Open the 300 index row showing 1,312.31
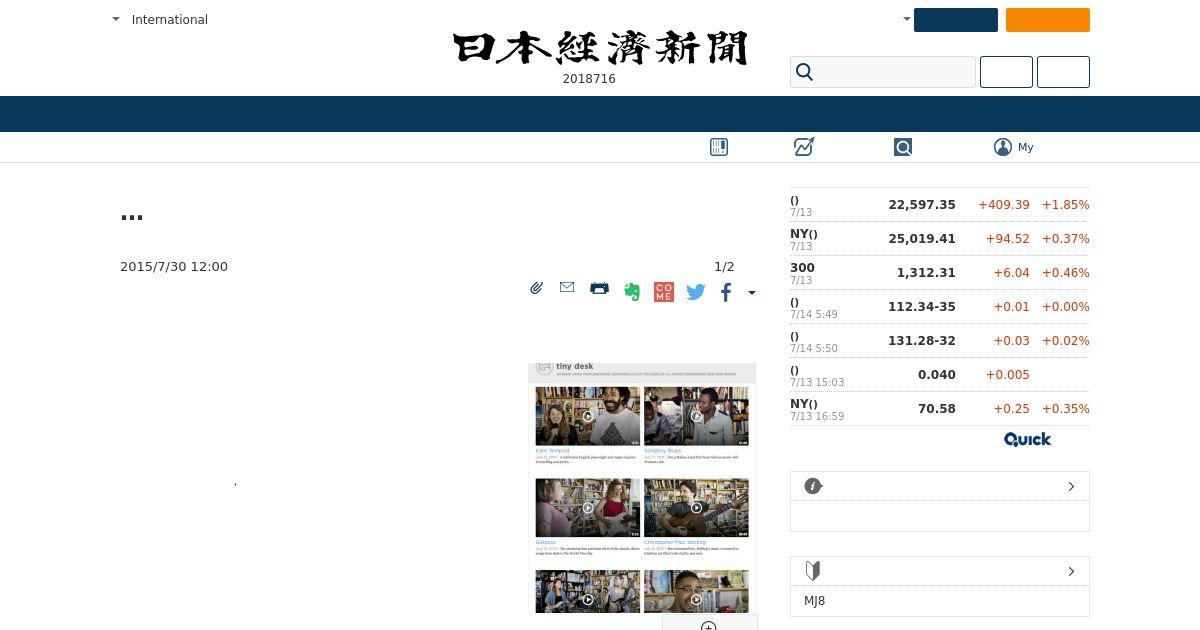The image size is (1200, 630). click(x=940, y=273)
